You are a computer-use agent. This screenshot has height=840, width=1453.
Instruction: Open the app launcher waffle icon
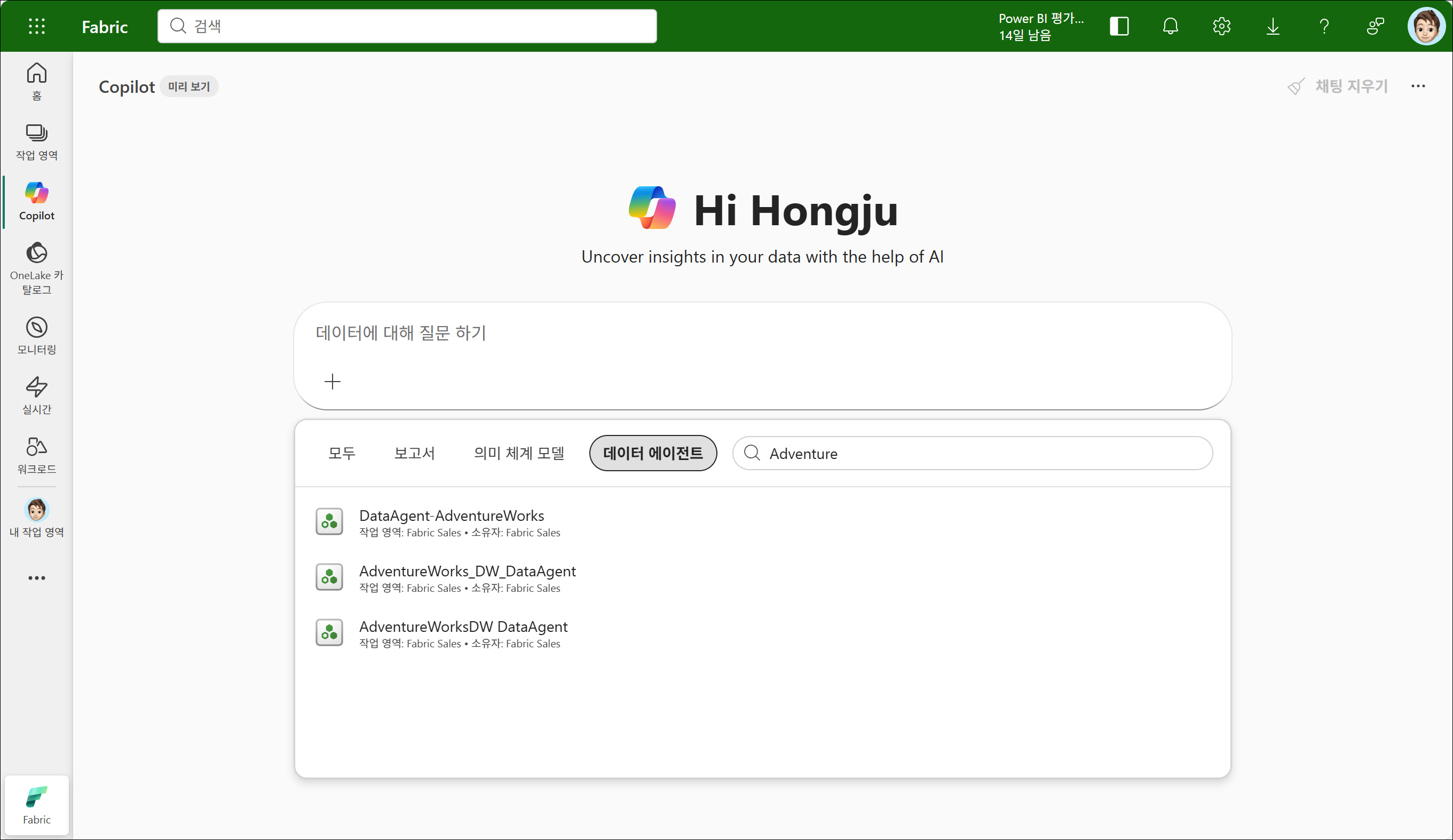[x=36, y=26]
